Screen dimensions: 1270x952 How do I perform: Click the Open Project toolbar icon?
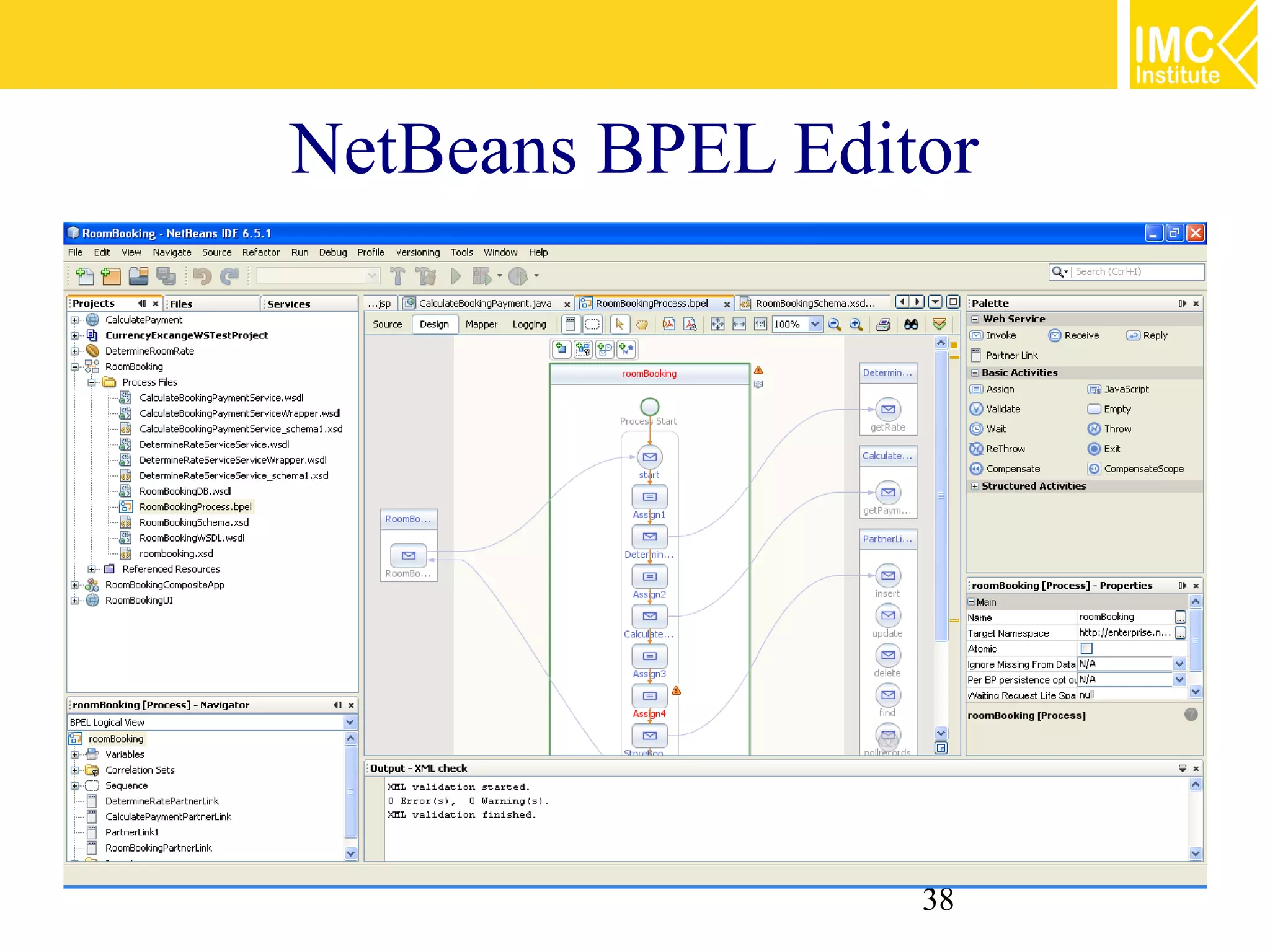point(138,276)
